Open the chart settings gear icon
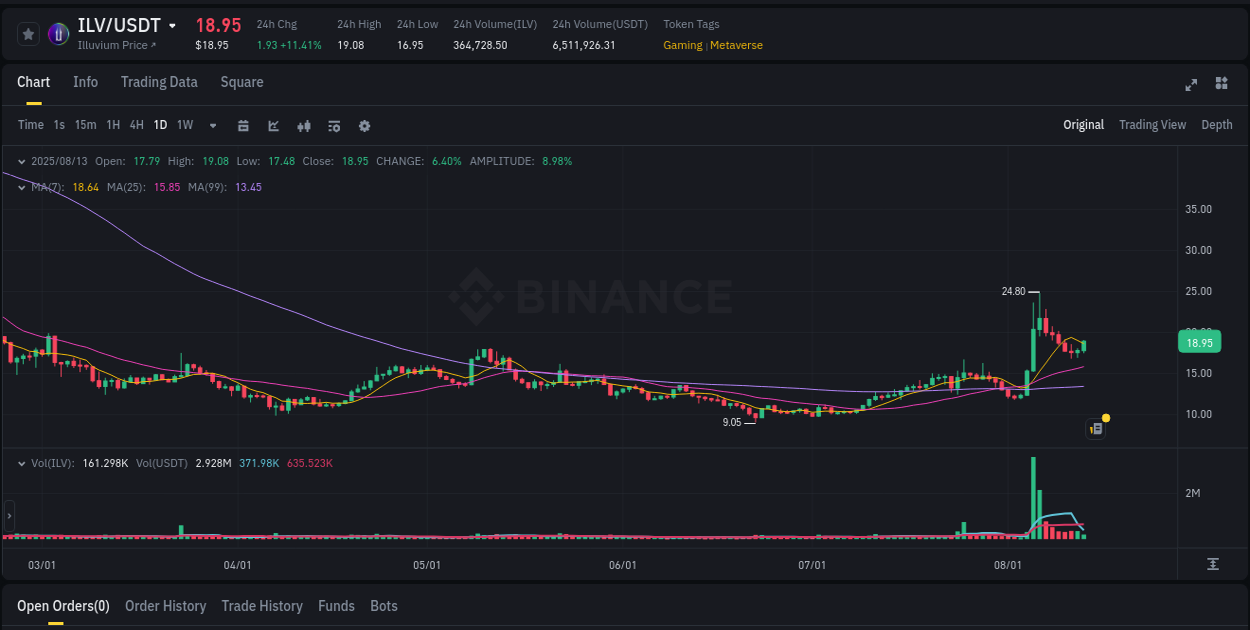The height and width of the screenshot is (630, 1250). [364, 126]
